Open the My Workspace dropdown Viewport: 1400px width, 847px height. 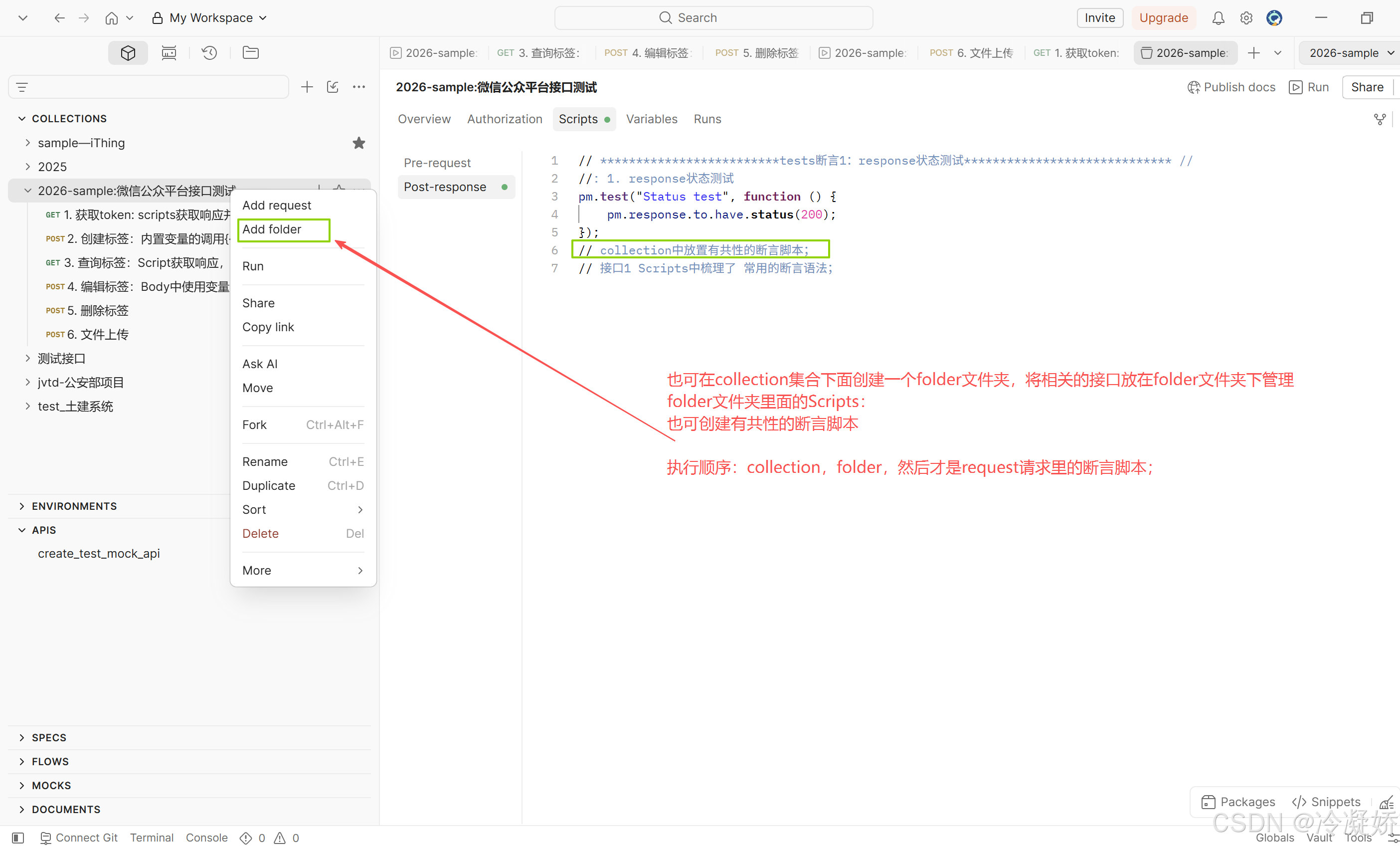tap(210, 18)
